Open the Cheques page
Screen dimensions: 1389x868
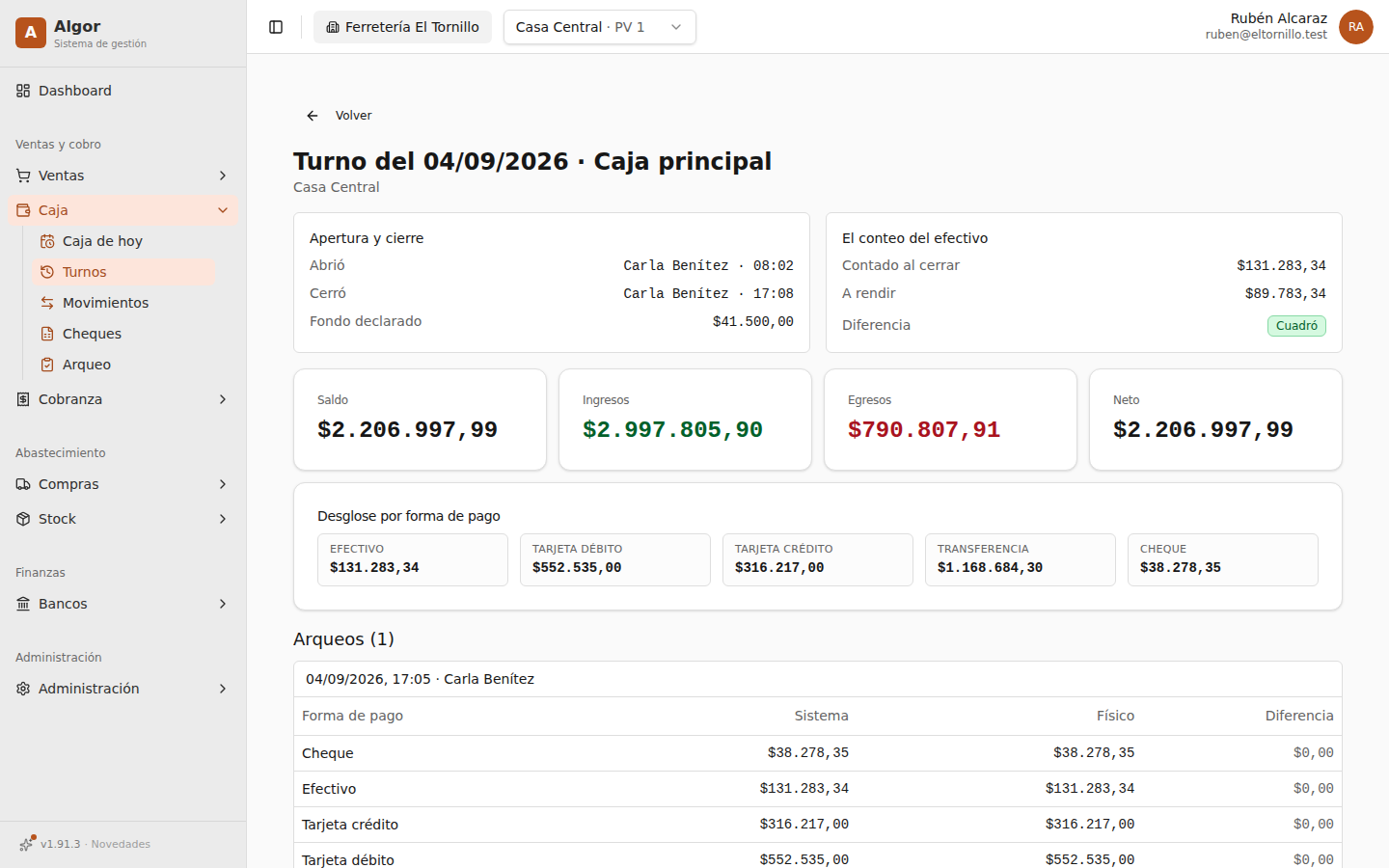[x=124, y=334]
